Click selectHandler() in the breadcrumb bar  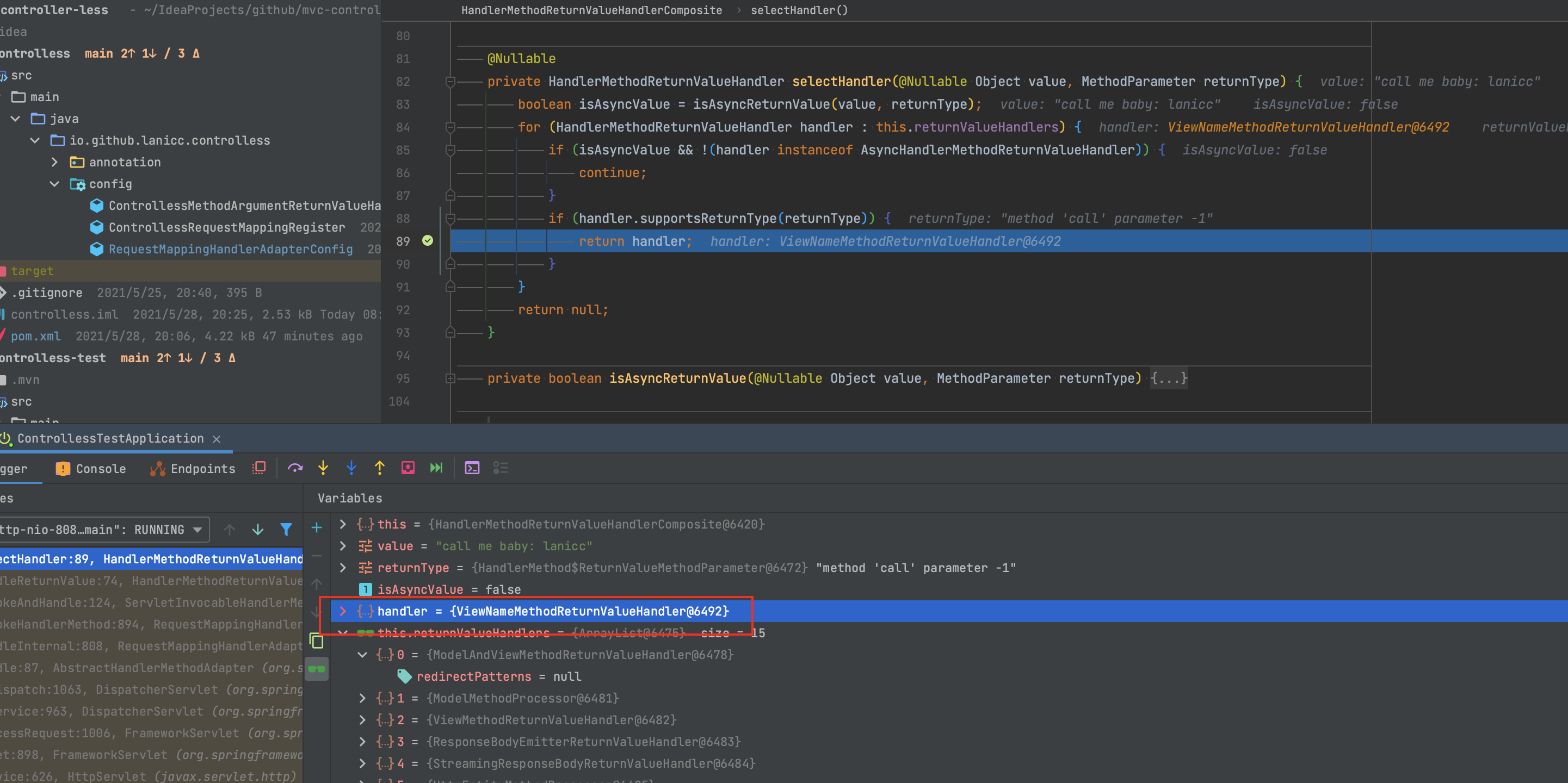tap(799, 10)
